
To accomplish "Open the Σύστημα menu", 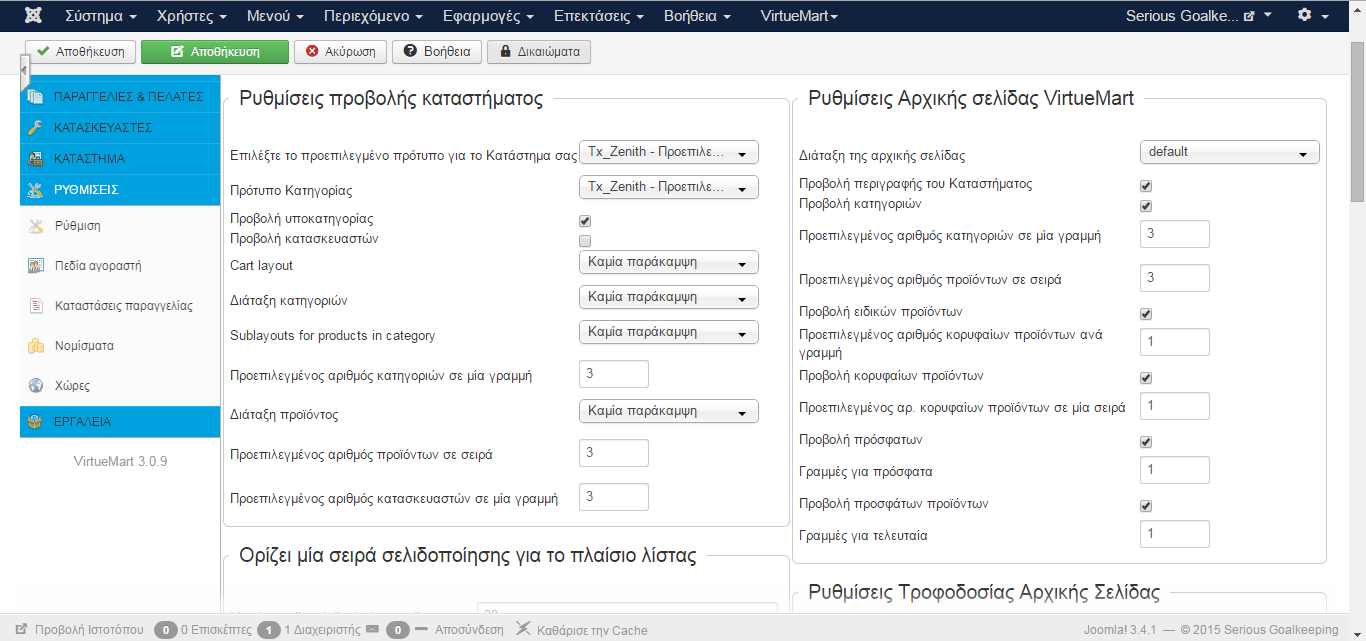I will point(101,16).
